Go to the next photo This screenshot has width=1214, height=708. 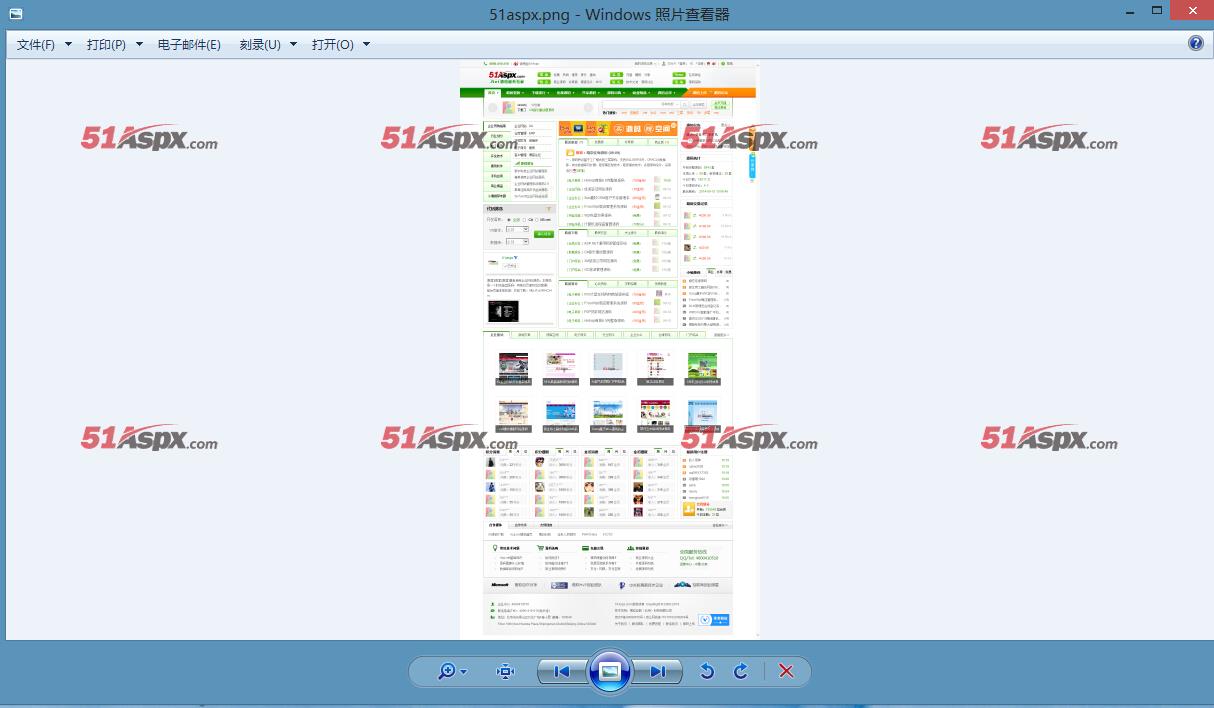pyautogui.click(x=657, y=672)
